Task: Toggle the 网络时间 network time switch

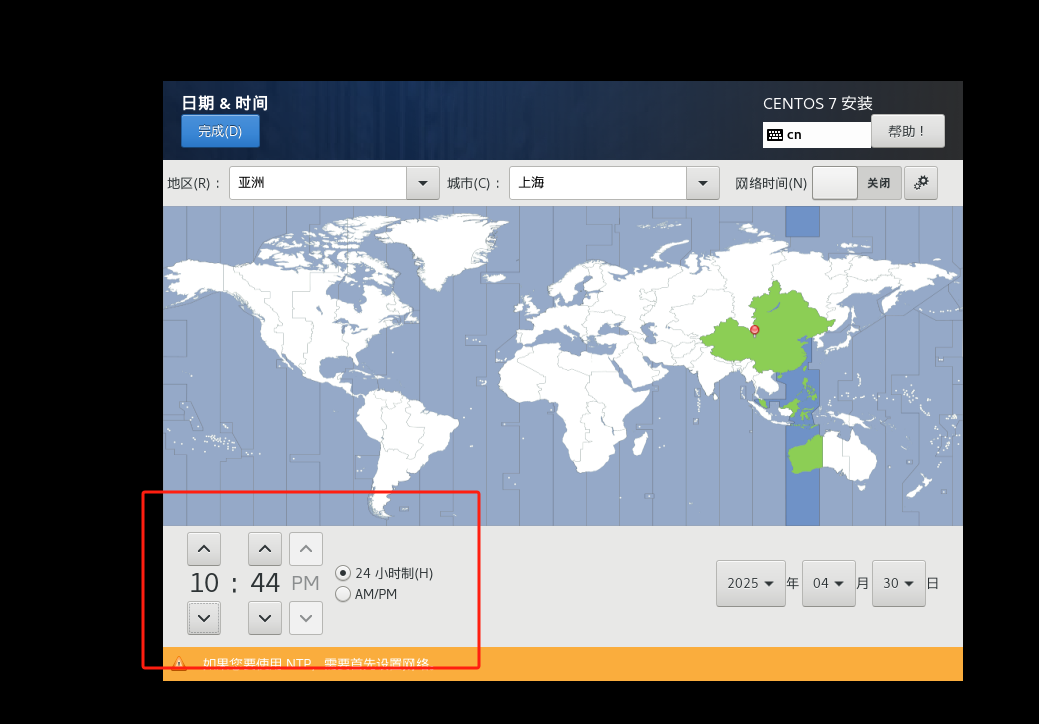Action: coord(856,183)
